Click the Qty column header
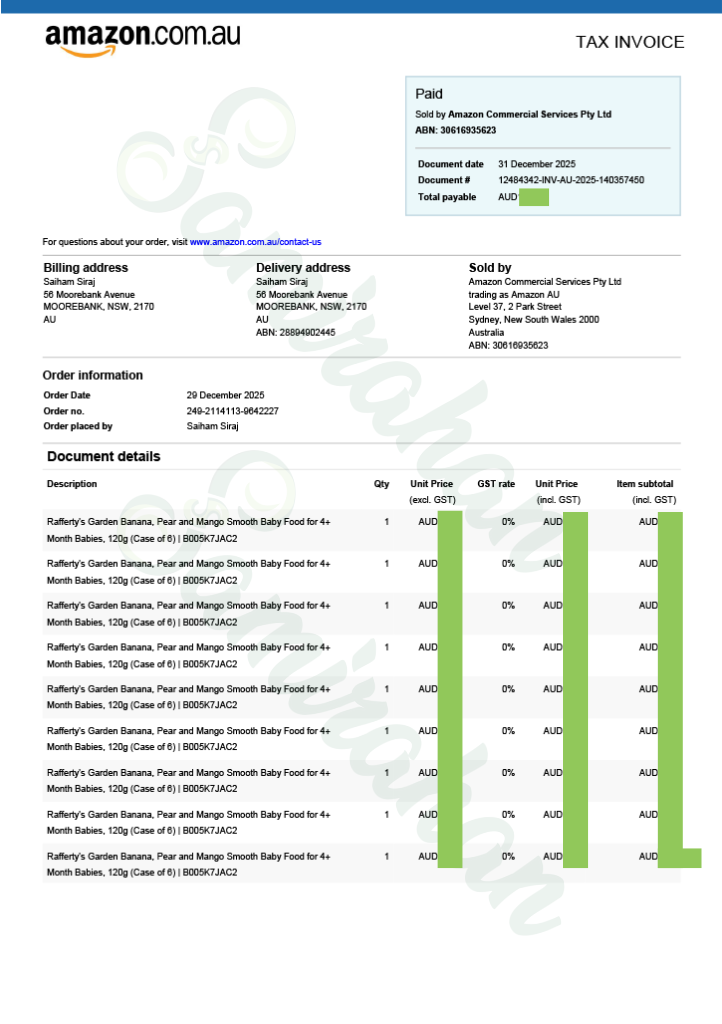Image resolution: width=722 pixels, height=1024 pixels. coord(381,484)
